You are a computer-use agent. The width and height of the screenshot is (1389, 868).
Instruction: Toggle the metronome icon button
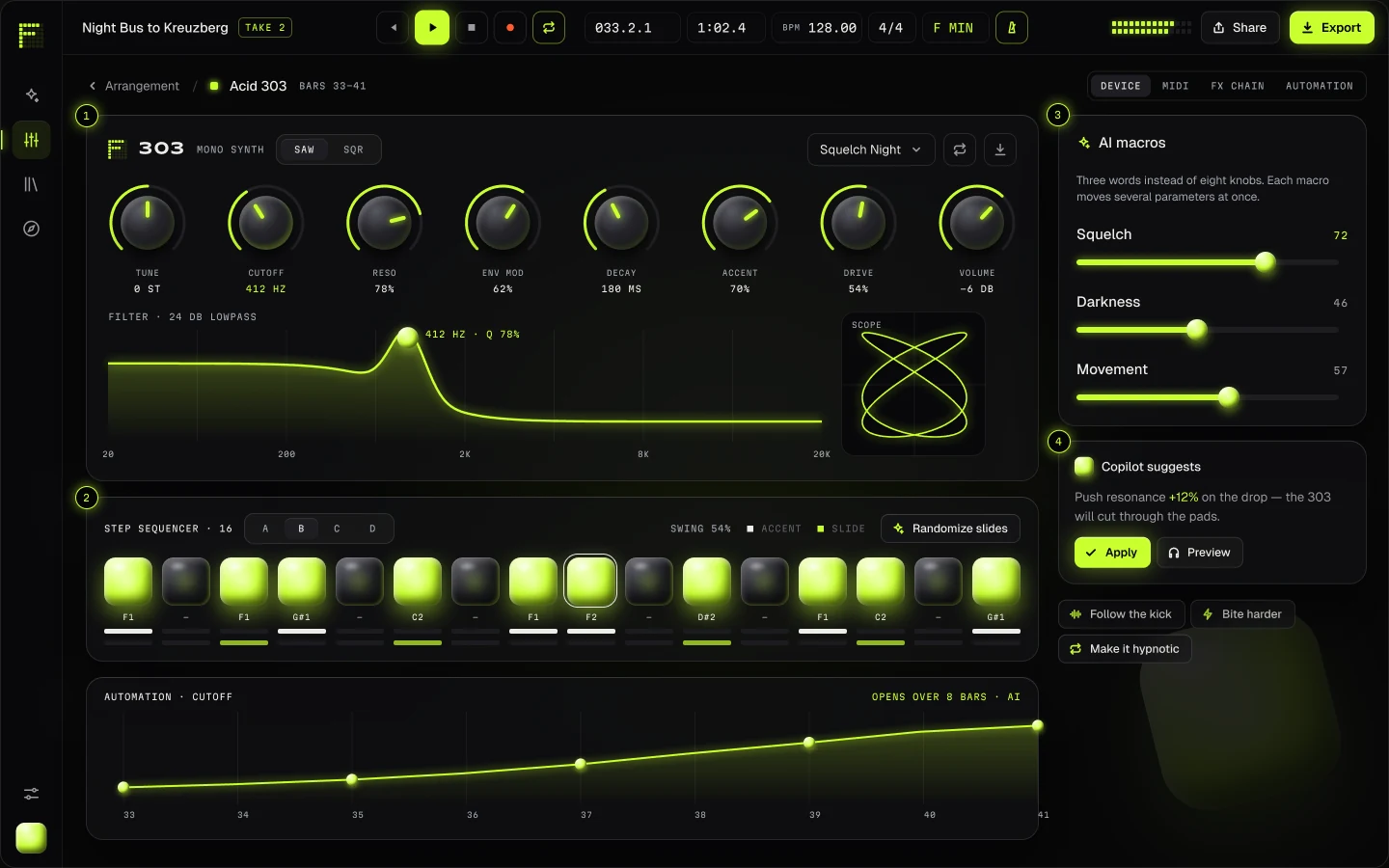point(1012,28)
